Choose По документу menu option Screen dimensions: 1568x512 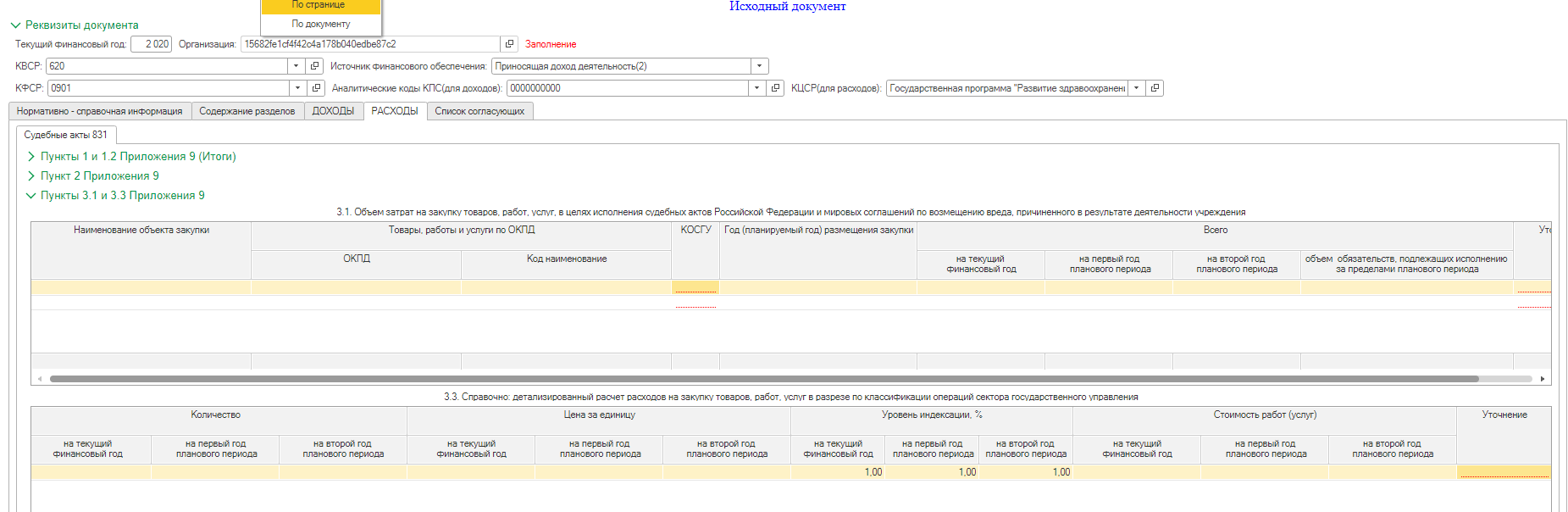tap(320, 24)
